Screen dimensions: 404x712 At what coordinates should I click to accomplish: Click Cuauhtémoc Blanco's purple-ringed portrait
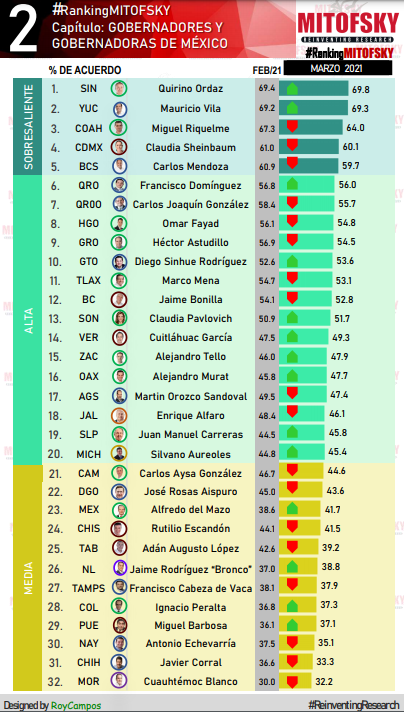(119, 681)
